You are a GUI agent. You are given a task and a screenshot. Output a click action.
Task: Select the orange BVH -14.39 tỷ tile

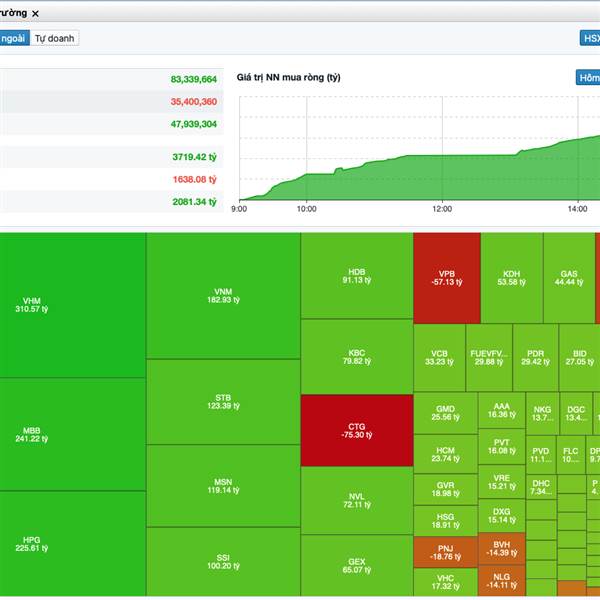(x=502, y=549)
